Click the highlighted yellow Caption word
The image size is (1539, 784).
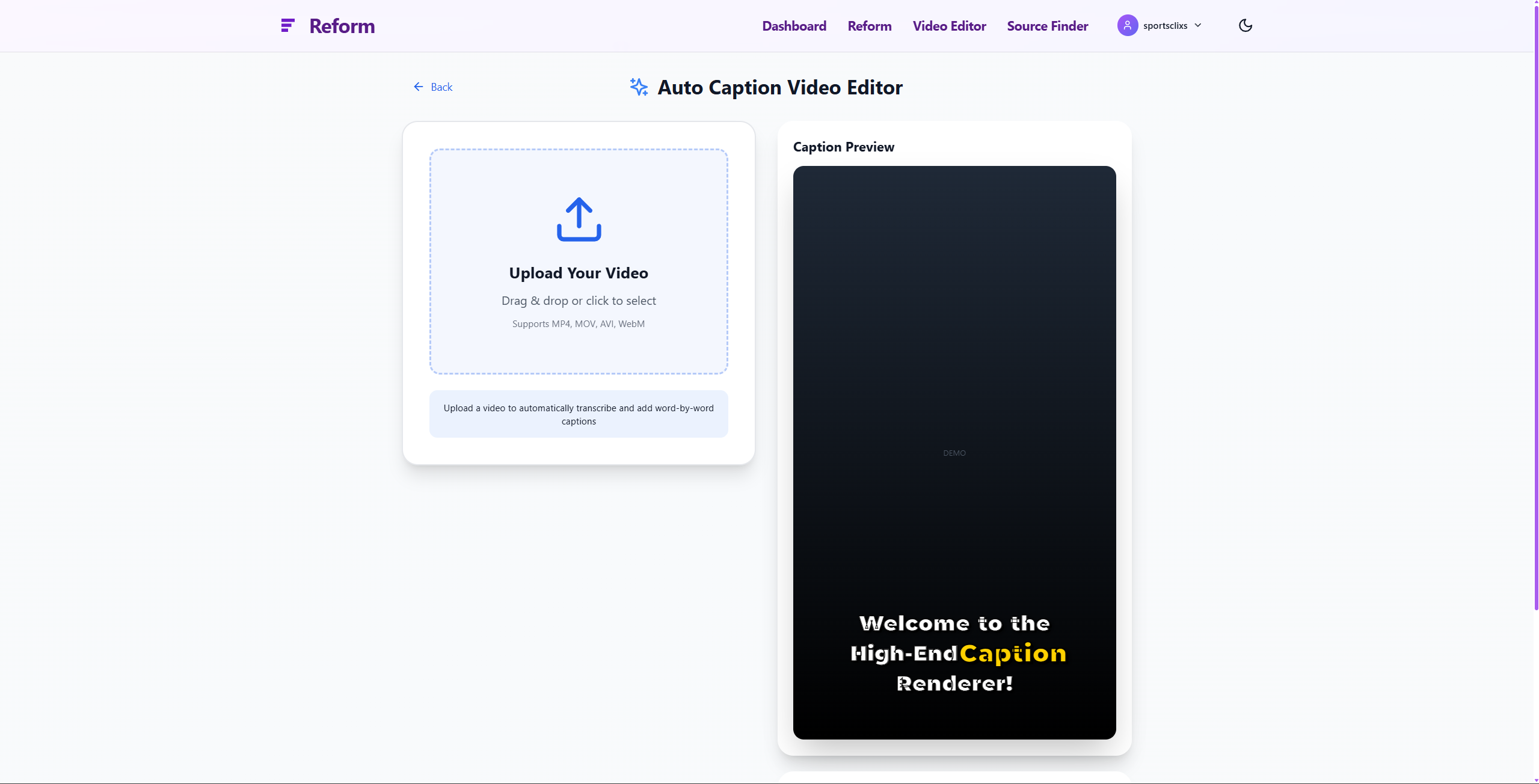pyautogui.click(x=1012, y=653)
